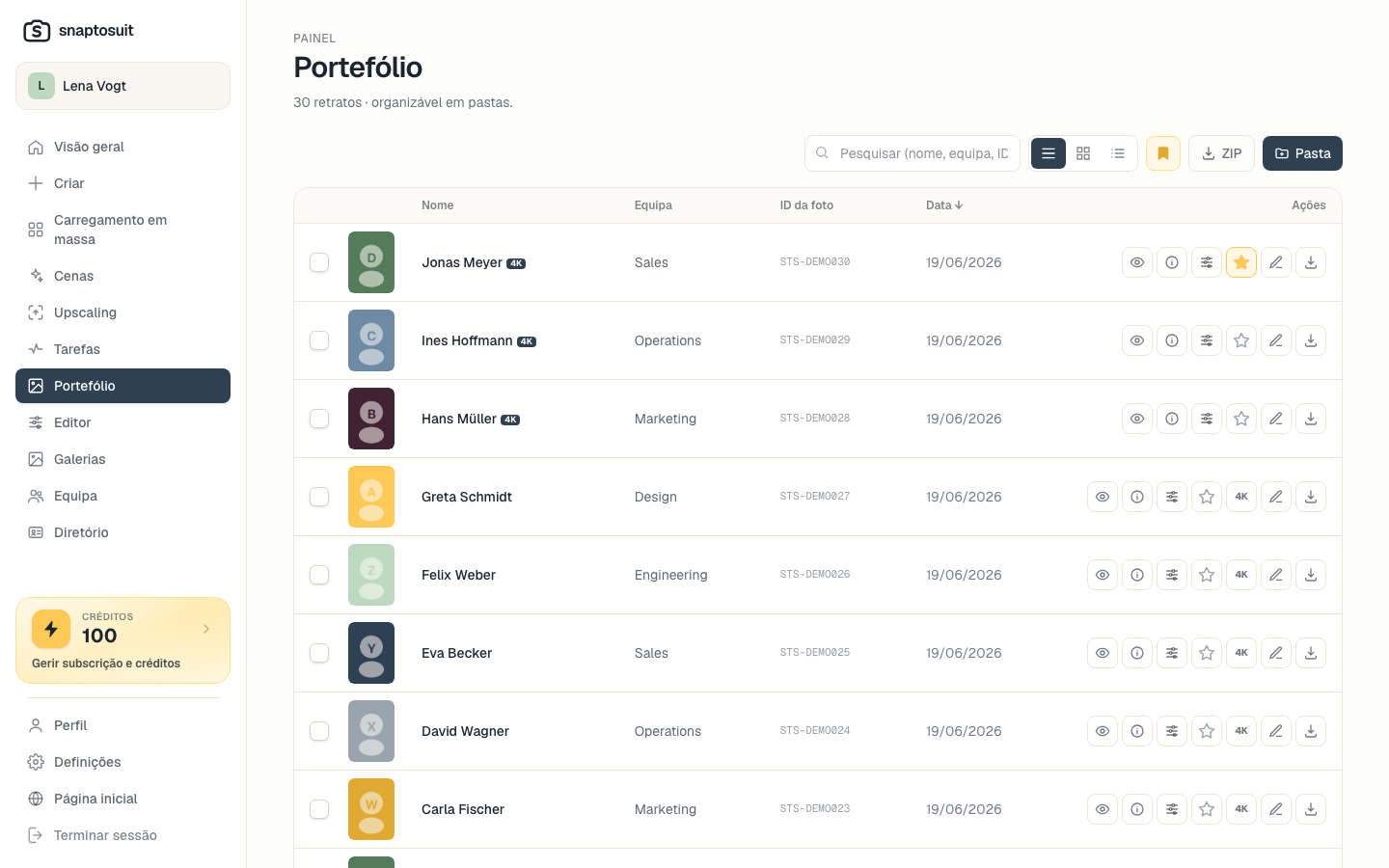This screenshot has width=1389, height=868.
Task: Open the Lena Vogt account switcher
Action: [123, 86]
